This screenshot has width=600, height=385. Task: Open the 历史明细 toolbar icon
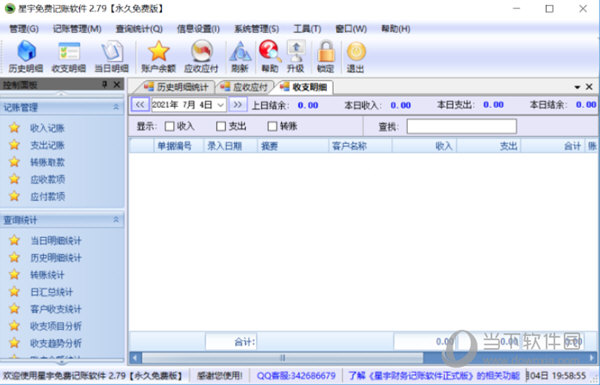point(26,56)
